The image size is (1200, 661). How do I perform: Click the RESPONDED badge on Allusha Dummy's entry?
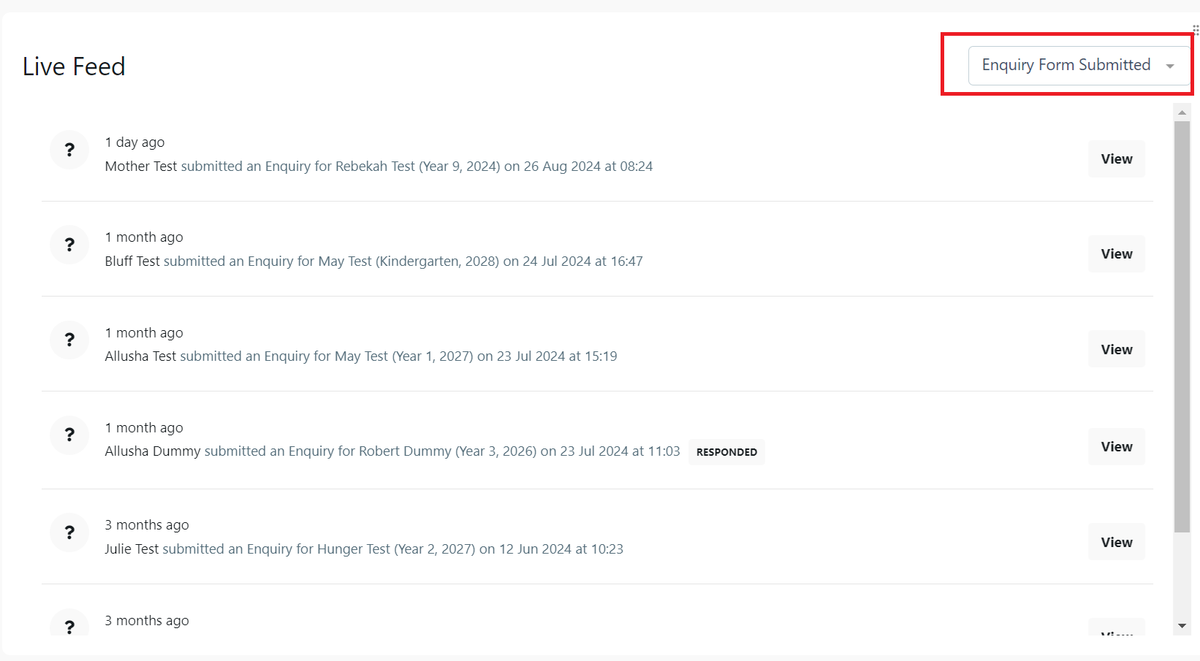click(727, 451)
